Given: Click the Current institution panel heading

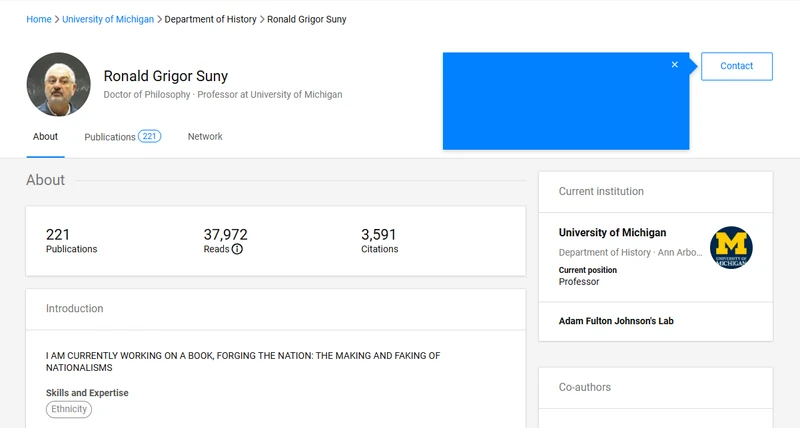Looking at the screenshot, I should pyautogui.click(x=601, y=191).
